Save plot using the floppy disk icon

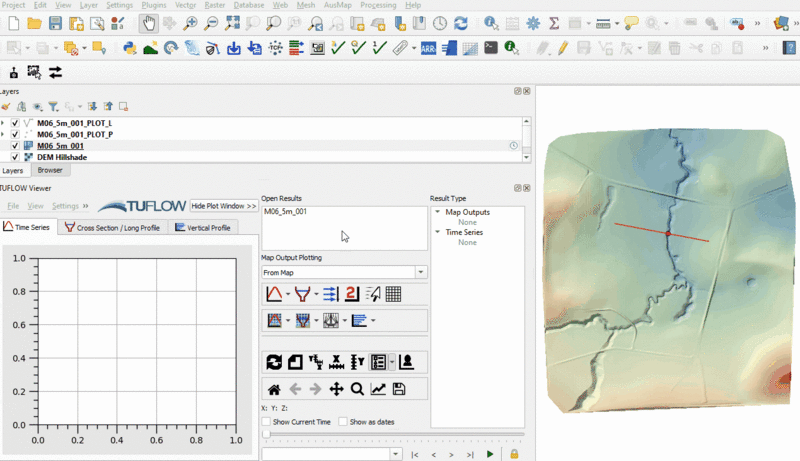pyautogui.click(x=399, y=389)
